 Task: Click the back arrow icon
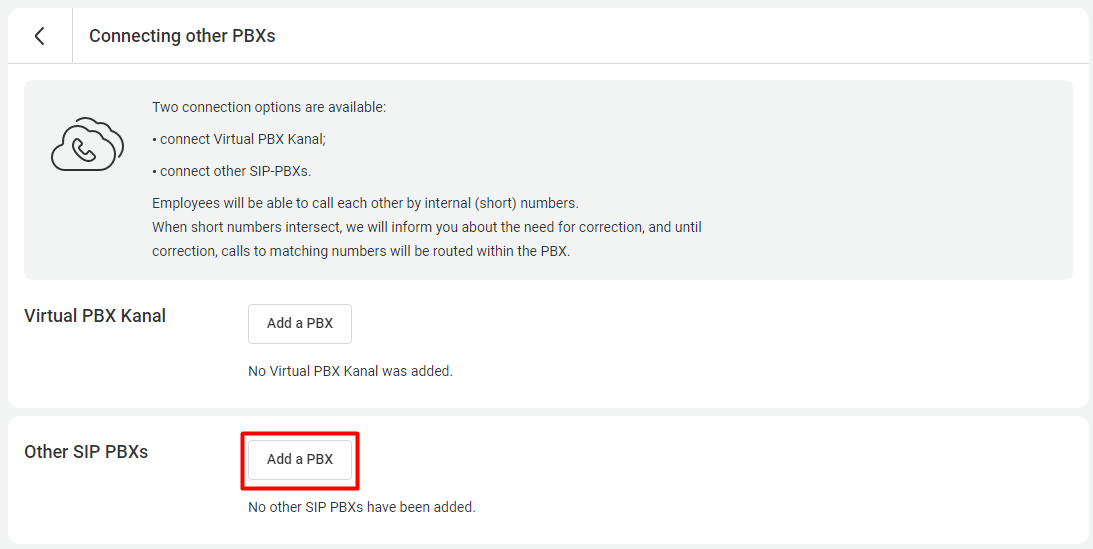40,36
